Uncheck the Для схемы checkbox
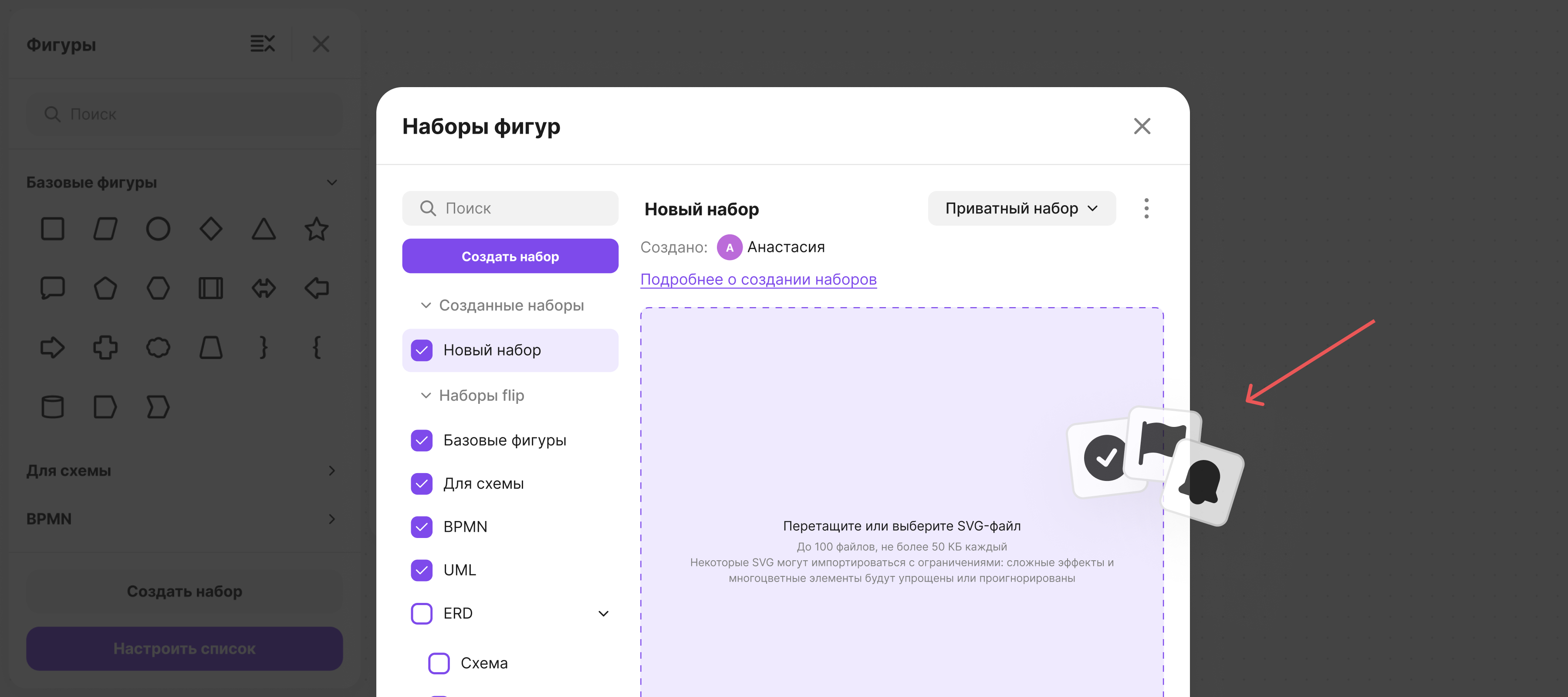Image resolution: width=1568 pixels, height=697 pixels. [x=422, y=484]
